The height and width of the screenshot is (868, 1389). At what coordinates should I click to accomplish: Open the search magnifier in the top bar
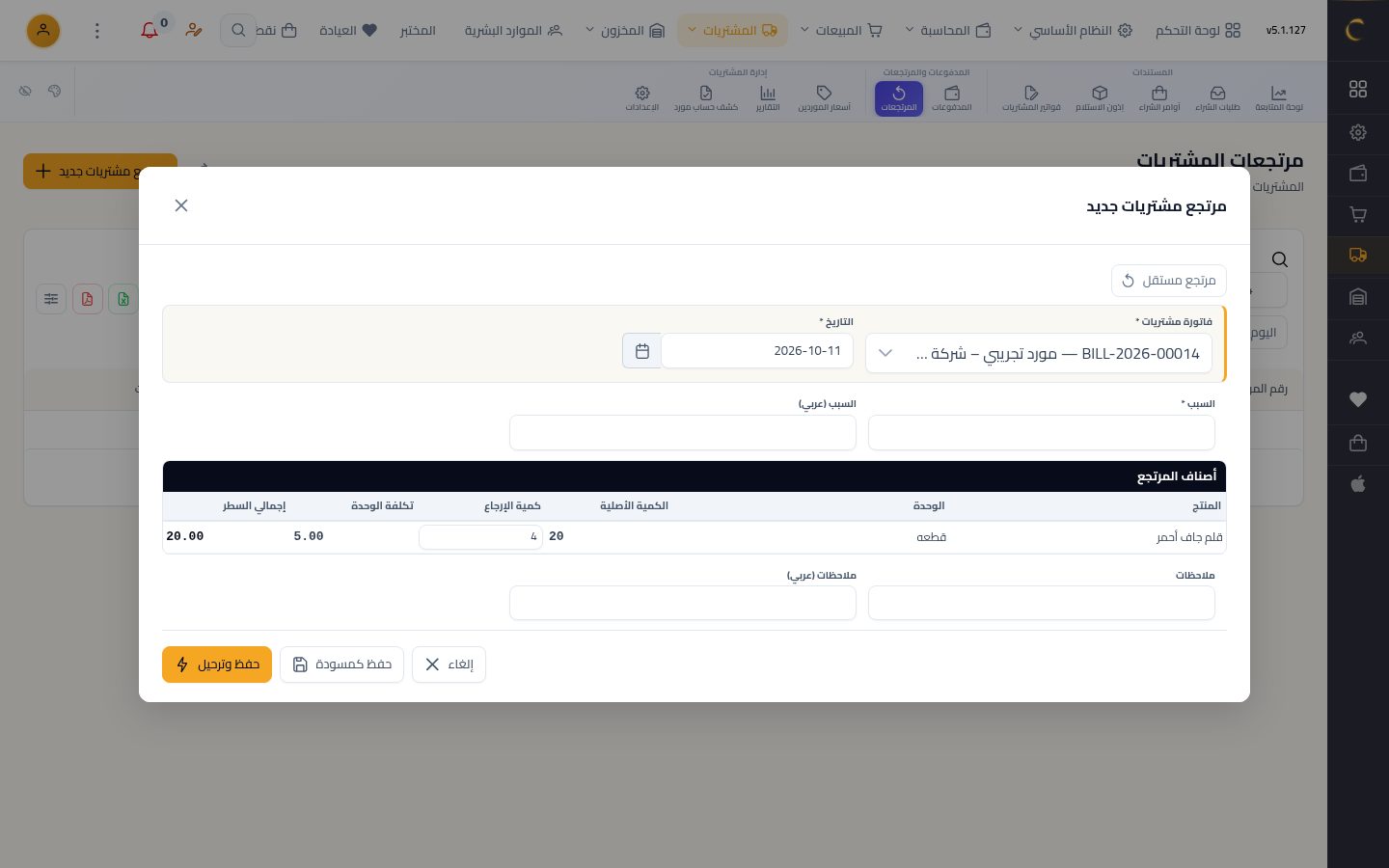[x=237, y=31]
